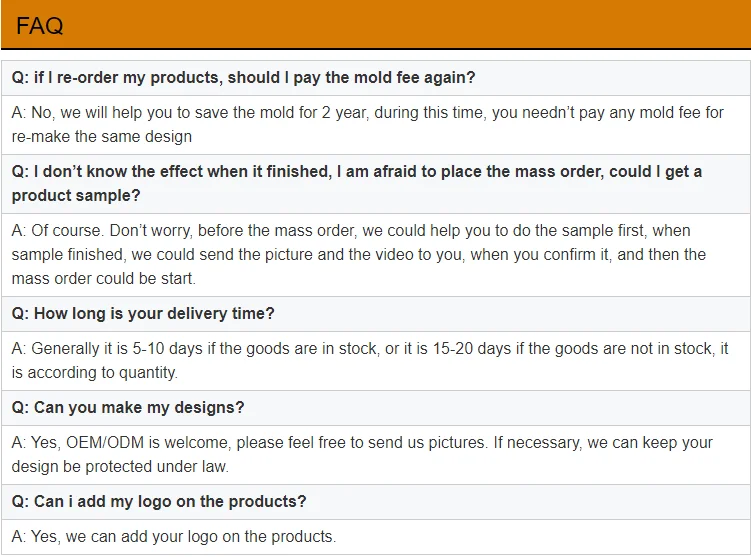Click the "product sample?" line of the question
Viewport: 751px width, 557px height.
(76, 195)
